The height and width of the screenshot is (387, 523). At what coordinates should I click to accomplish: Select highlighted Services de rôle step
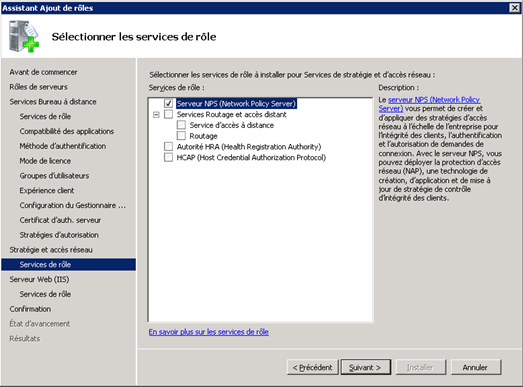[68, 265]
